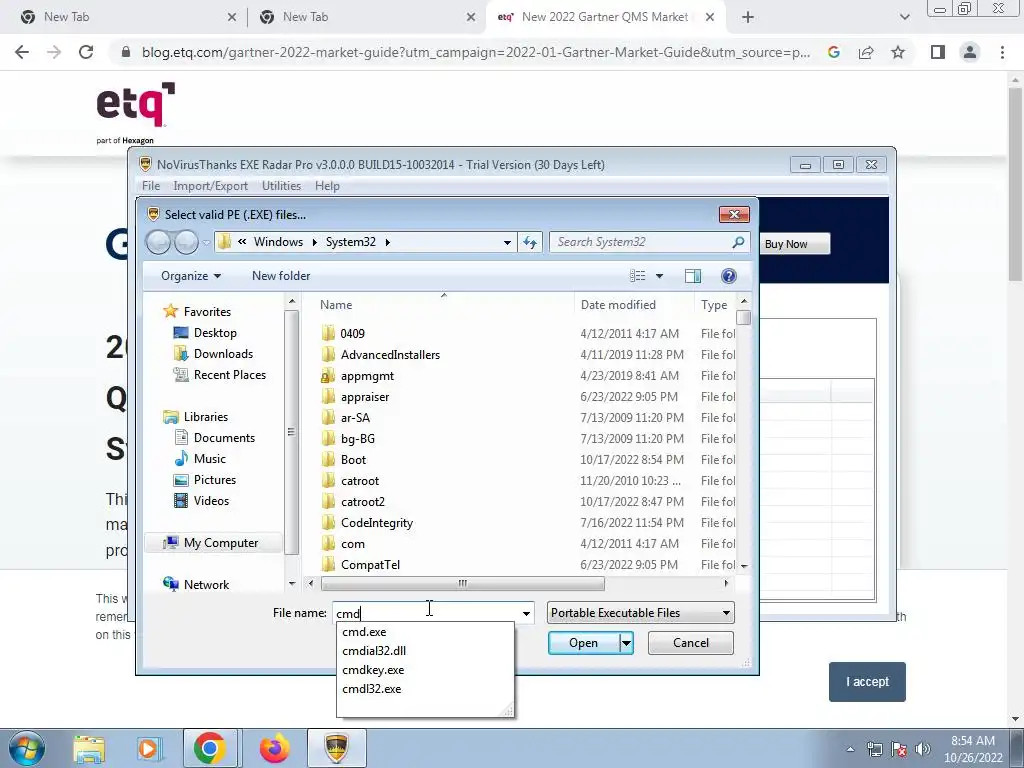This screenshot has height=768, width=1024.
Task: Change the view with the views icon
Action: [637, 276]
